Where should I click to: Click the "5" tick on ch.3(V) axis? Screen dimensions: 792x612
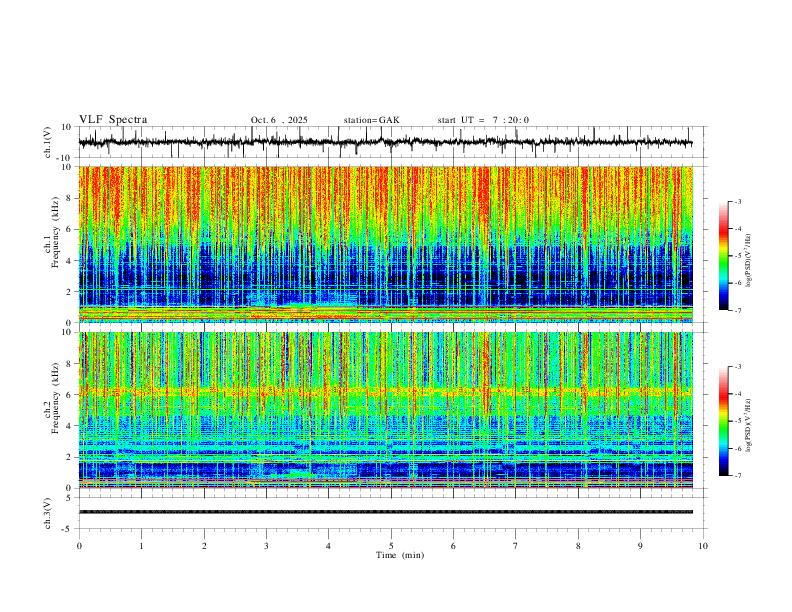pos(69,498)
